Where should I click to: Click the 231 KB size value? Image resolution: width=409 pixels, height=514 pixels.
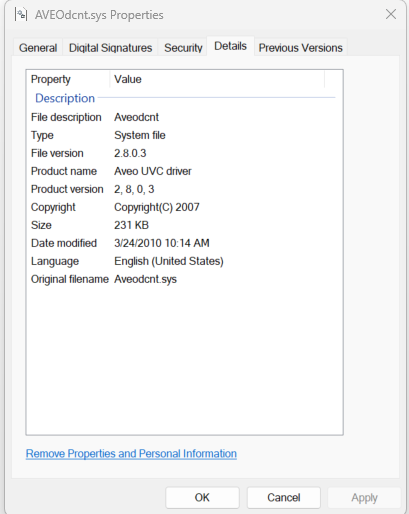(x=131, y=225)
